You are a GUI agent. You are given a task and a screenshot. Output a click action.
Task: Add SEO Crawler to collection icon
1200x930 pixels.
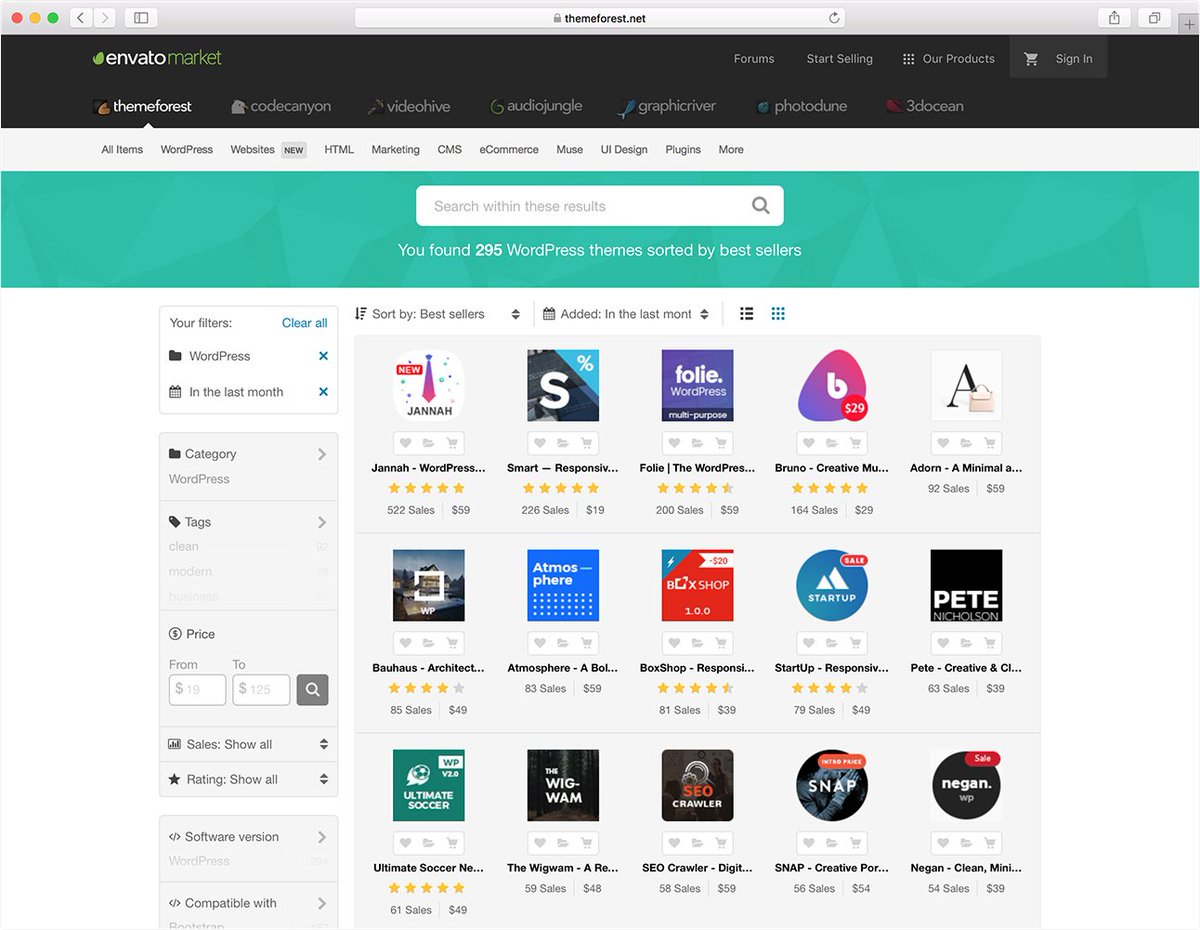[x=697, y=843]
